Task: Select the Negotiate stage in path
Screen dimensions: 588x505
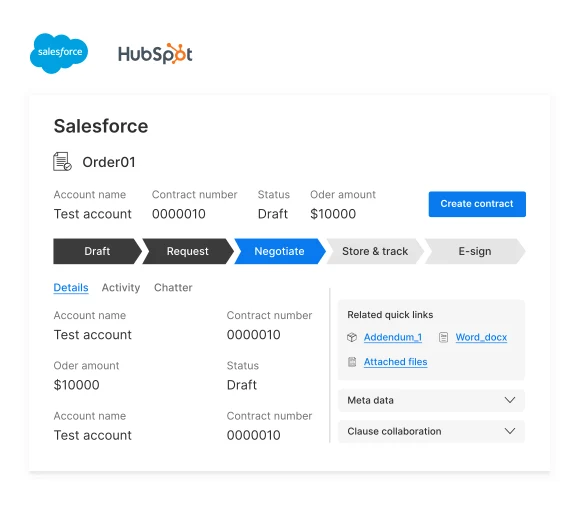Action: point(280,251)
